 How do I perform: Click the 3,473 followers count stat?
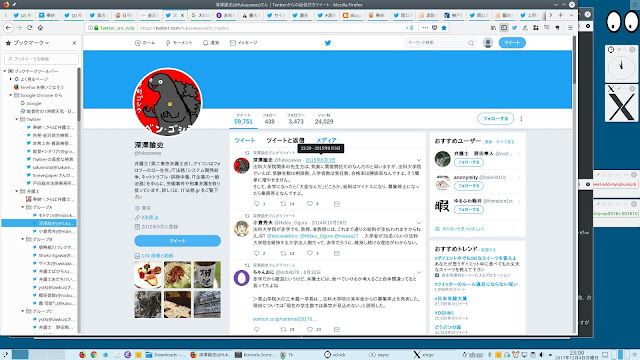click(x=296, y=119)
